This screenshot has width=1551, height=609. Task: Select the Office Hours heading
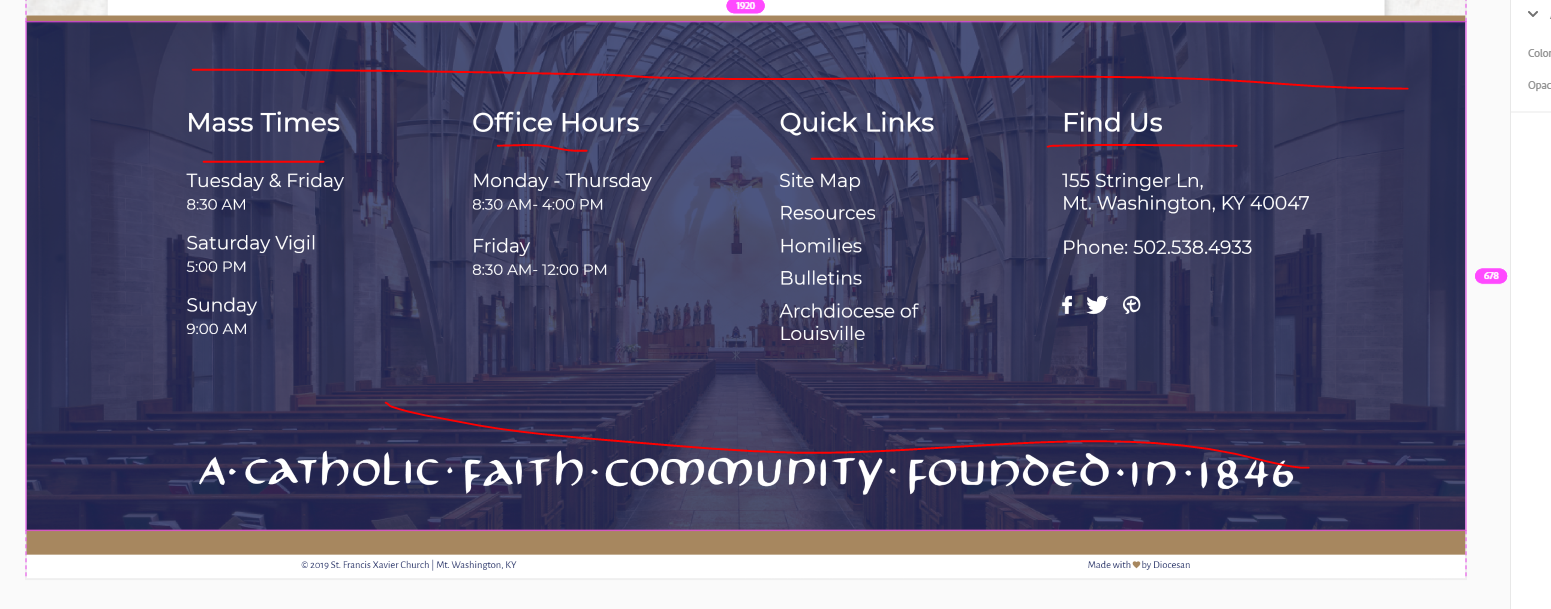555,123
